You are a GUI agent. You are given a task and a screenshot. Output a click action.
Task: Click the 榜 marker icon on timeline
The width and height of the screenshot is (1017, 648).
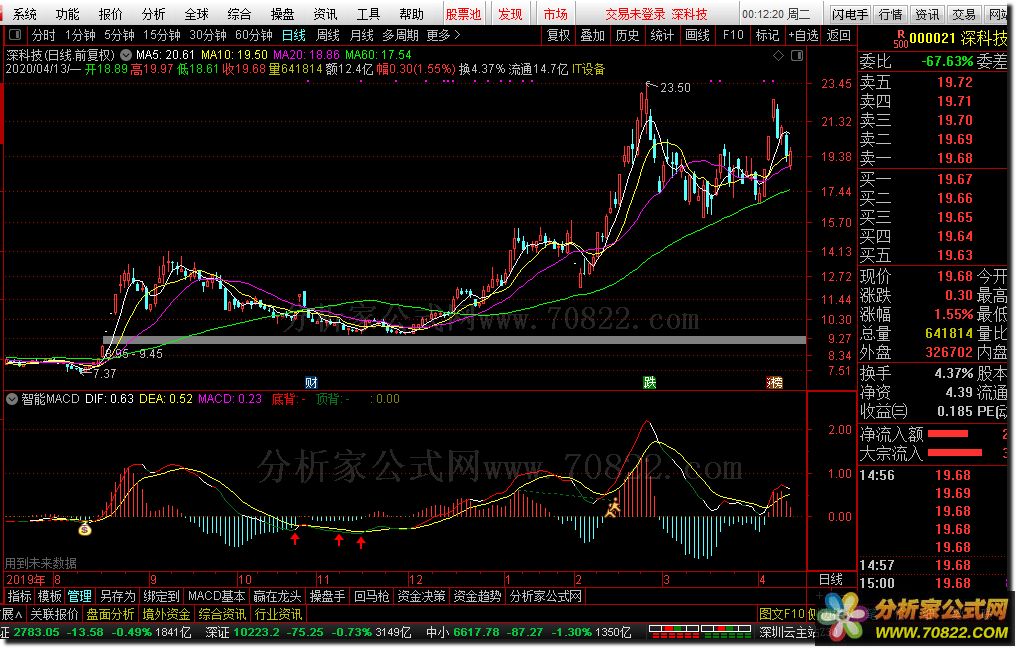click(x=774, y=383)
